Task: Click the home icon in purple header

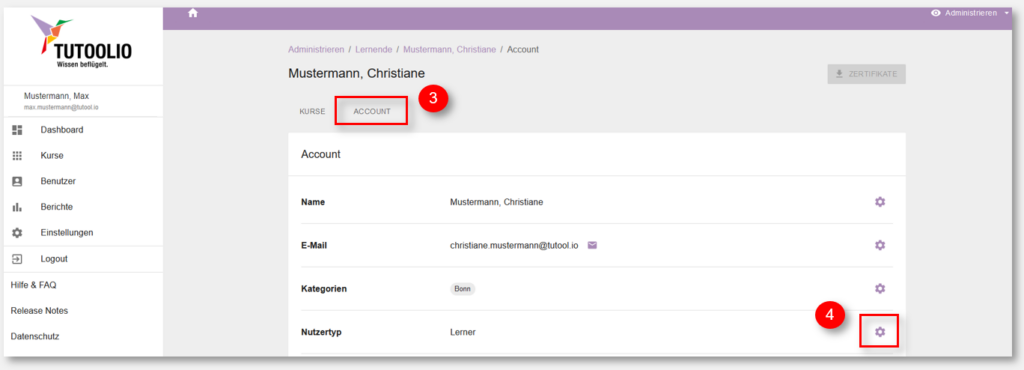Action: pos(193,13)
